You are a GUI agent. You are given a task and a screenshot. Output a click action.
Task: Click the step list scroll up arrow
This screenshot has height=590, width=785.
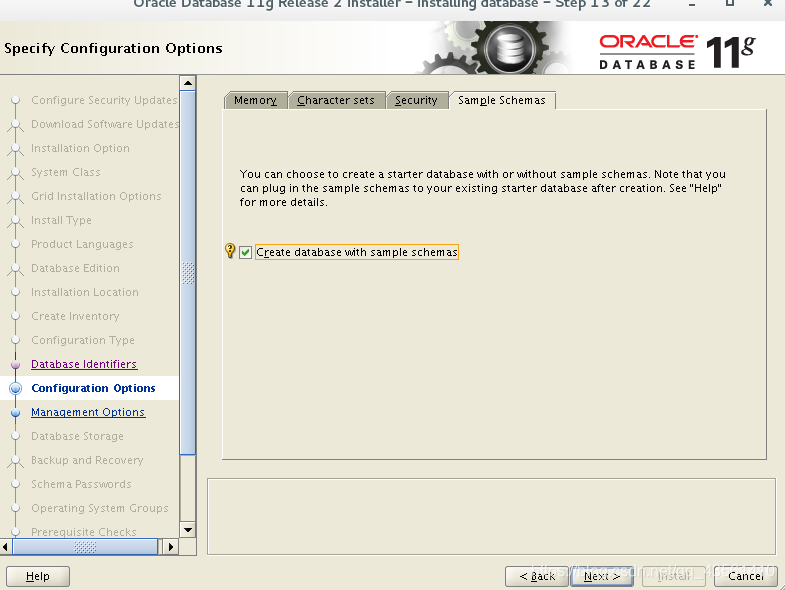pos(188,83)
